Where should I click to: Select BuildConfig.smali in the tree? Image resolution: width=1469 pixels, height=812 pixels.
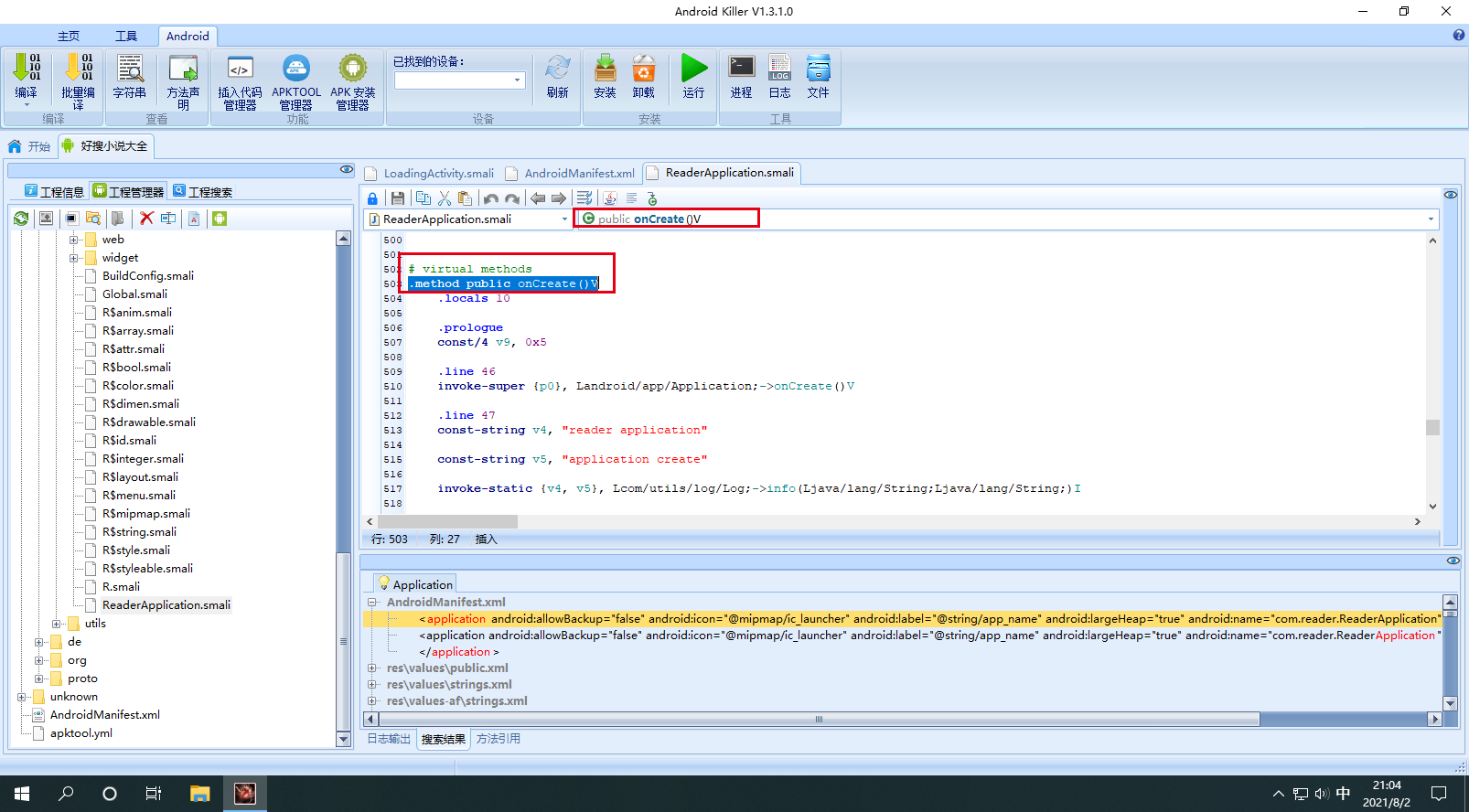coord(148,276)
